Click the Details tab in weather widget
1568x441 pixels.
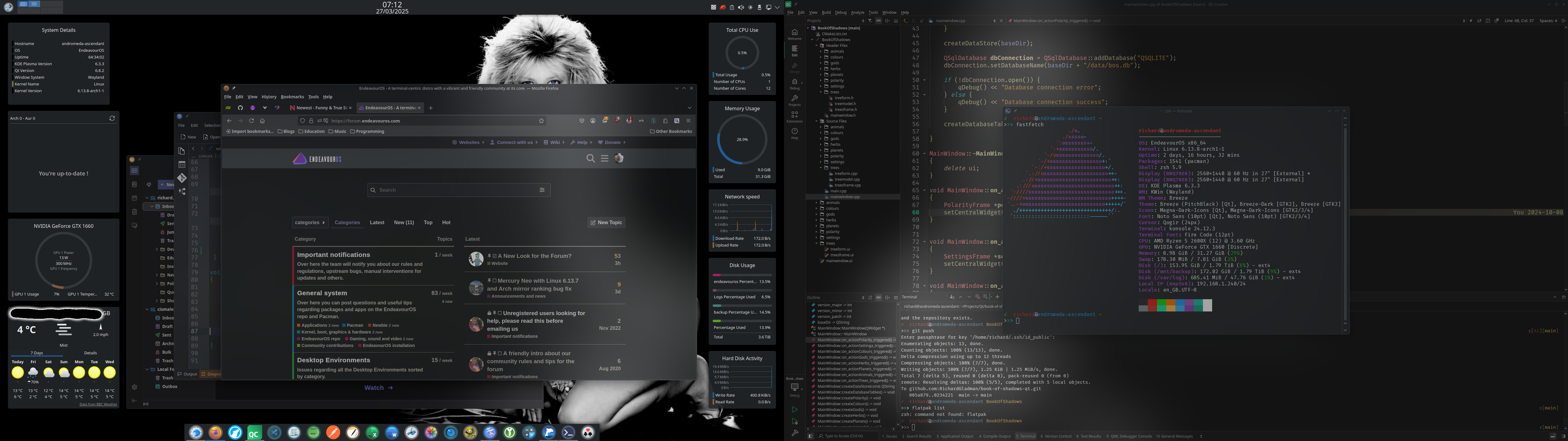tap(90, 353)
